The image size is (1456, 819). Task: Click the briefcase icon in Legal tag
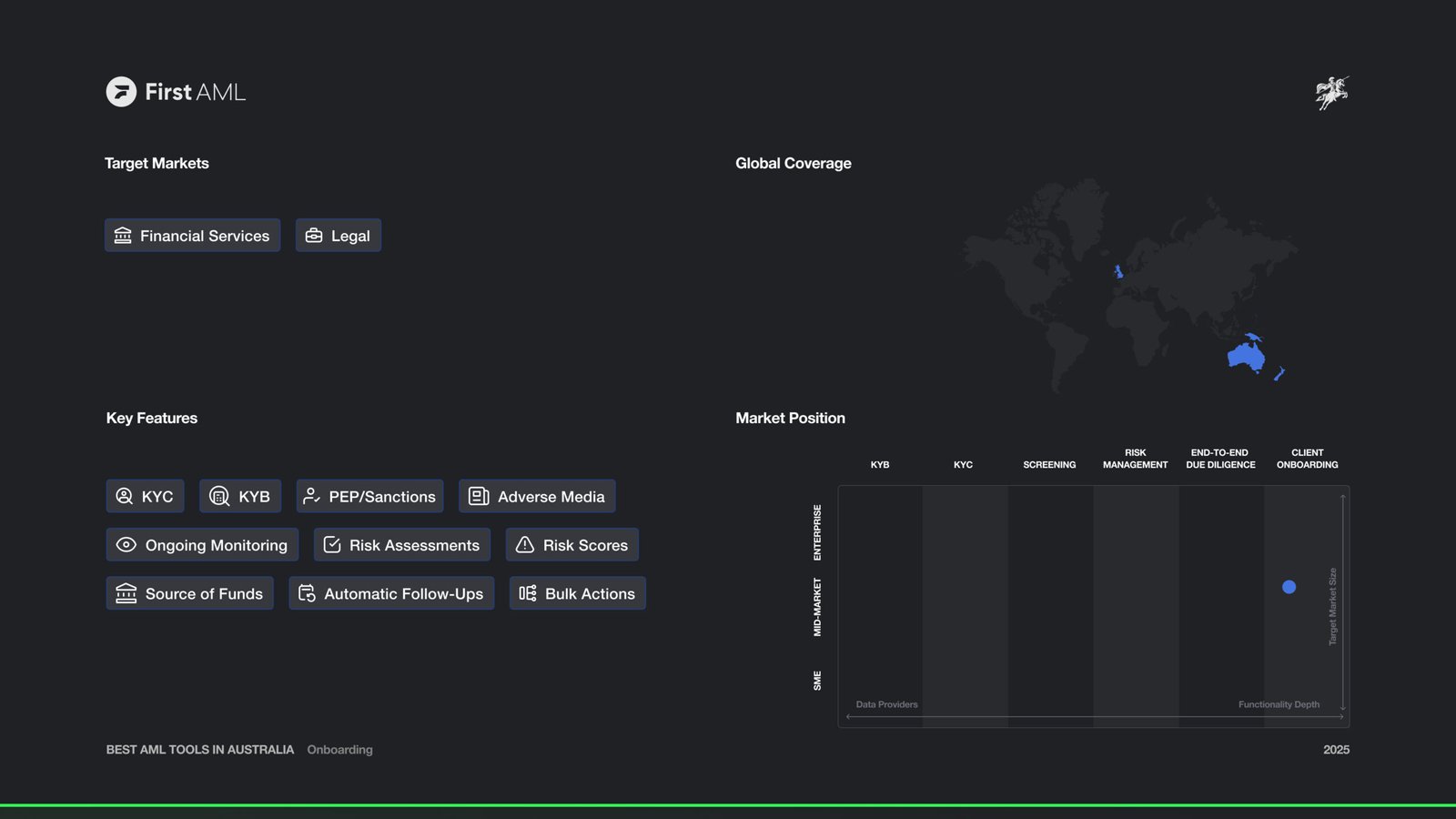314,236
